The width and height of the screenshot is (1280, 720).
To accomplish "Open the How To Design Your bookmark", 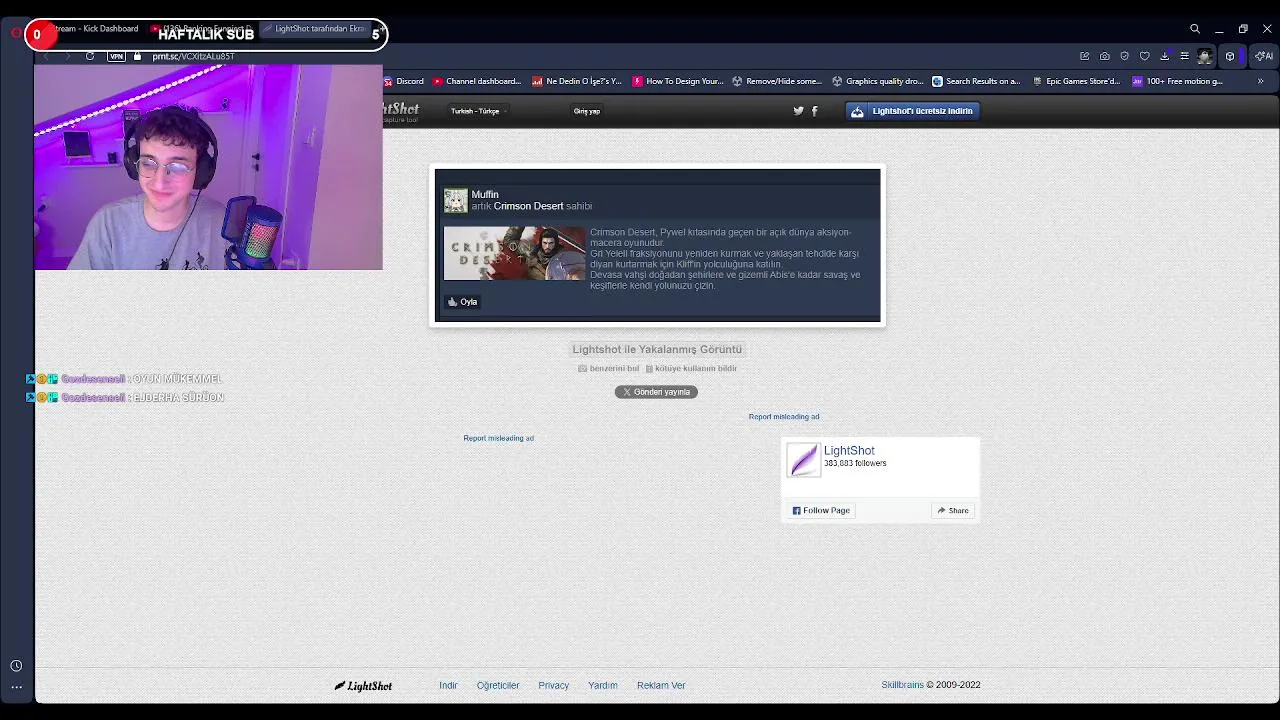I will click(678, 81).
